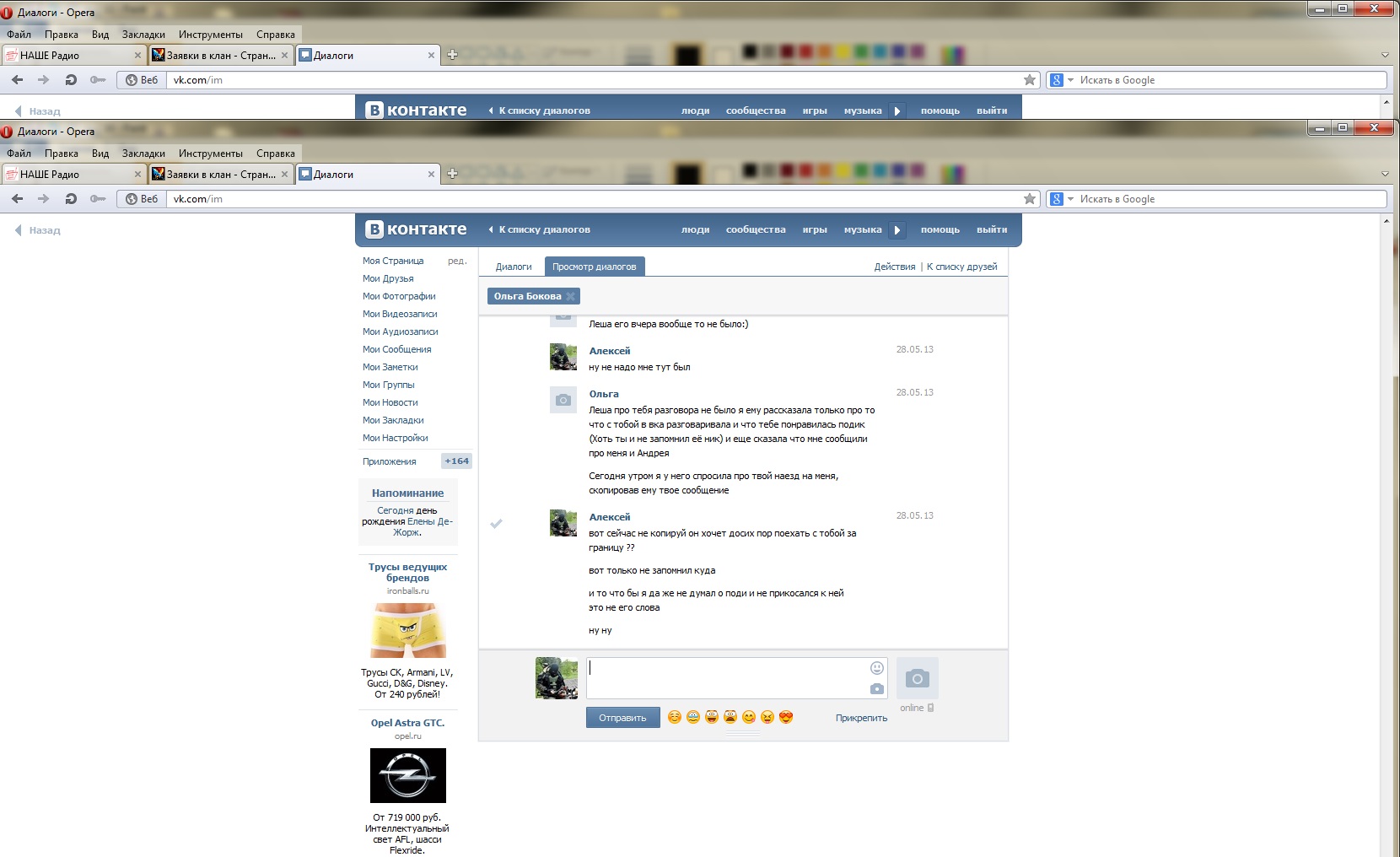Close the Заявки в клан tab in front window
Viewport: 1400px width, 857px height.
(x=284, y=175)
